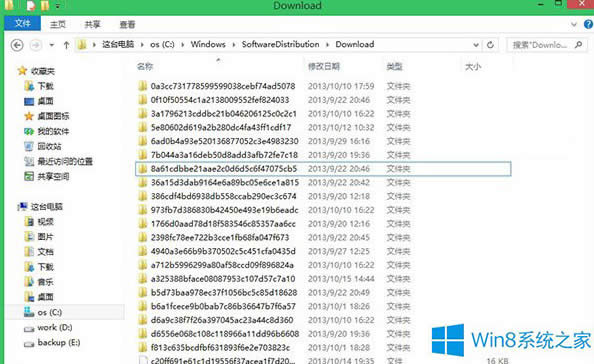Click folder icon of 7b044a3a16deb50d folder
This screenshot has width=594, height=364.
pos(142,155)
